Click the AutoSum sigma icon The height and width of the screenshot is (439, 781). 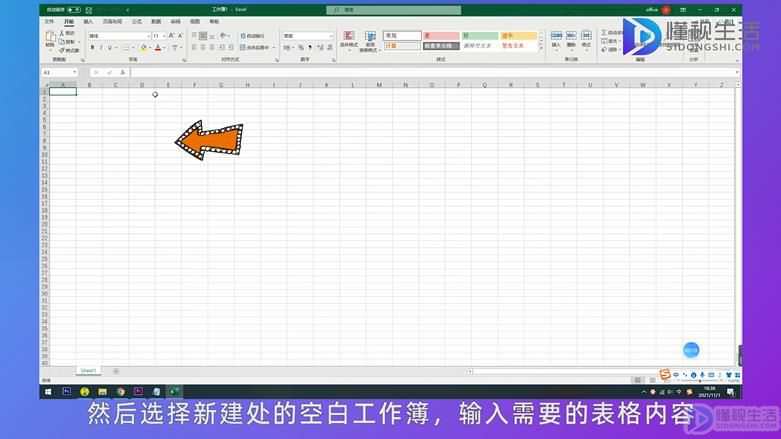(604, 32)
